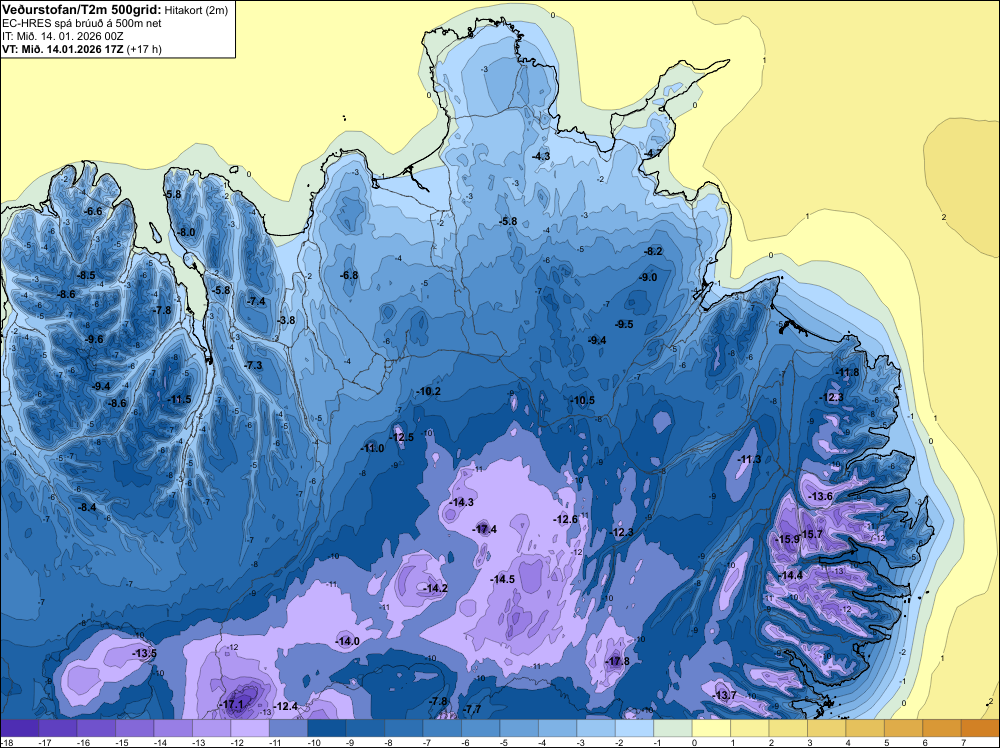Click the 'Veðurstofan/T2m 500grid:' title text
The height and width of the screenshot is (748, 1000).
(81, 10)
